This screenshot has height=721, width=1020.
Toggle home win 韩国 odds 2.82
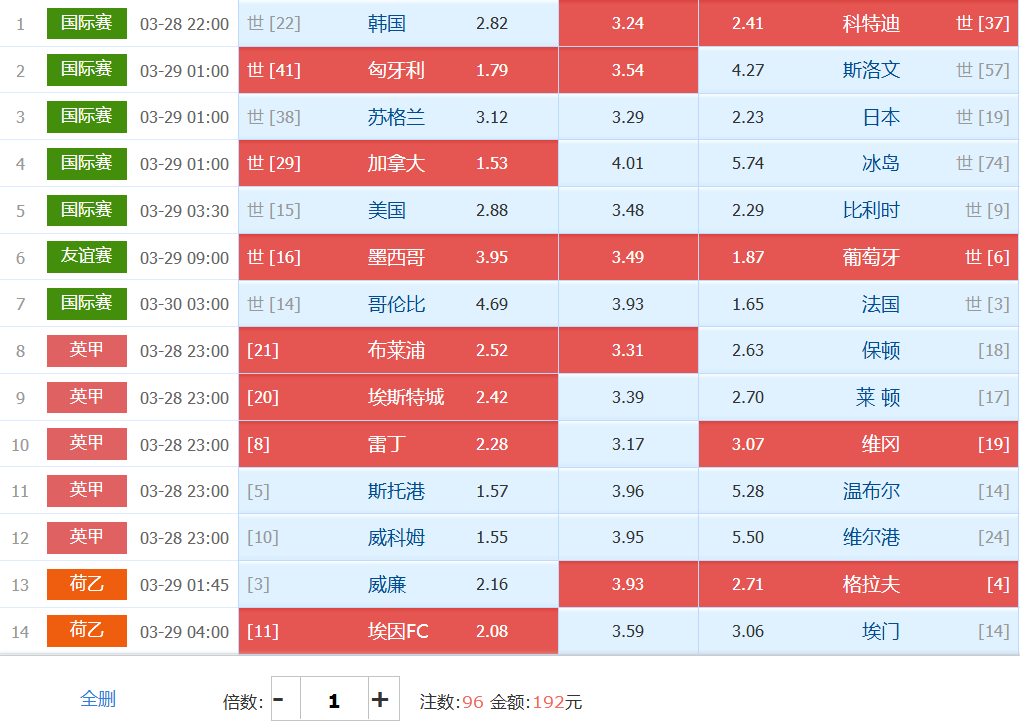(x=398, y=23)
